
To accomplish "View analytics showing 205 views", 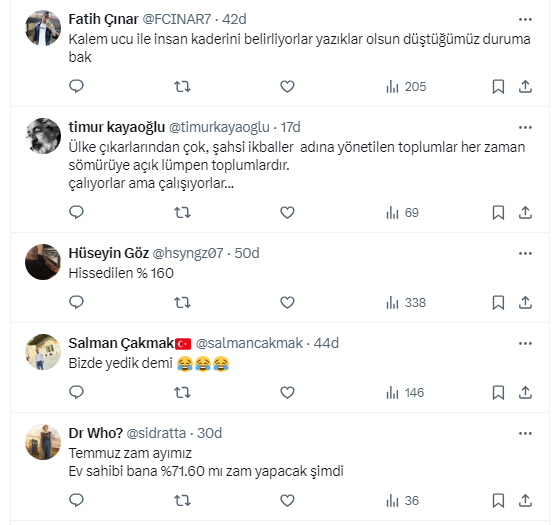I will [x=406, y=87].
